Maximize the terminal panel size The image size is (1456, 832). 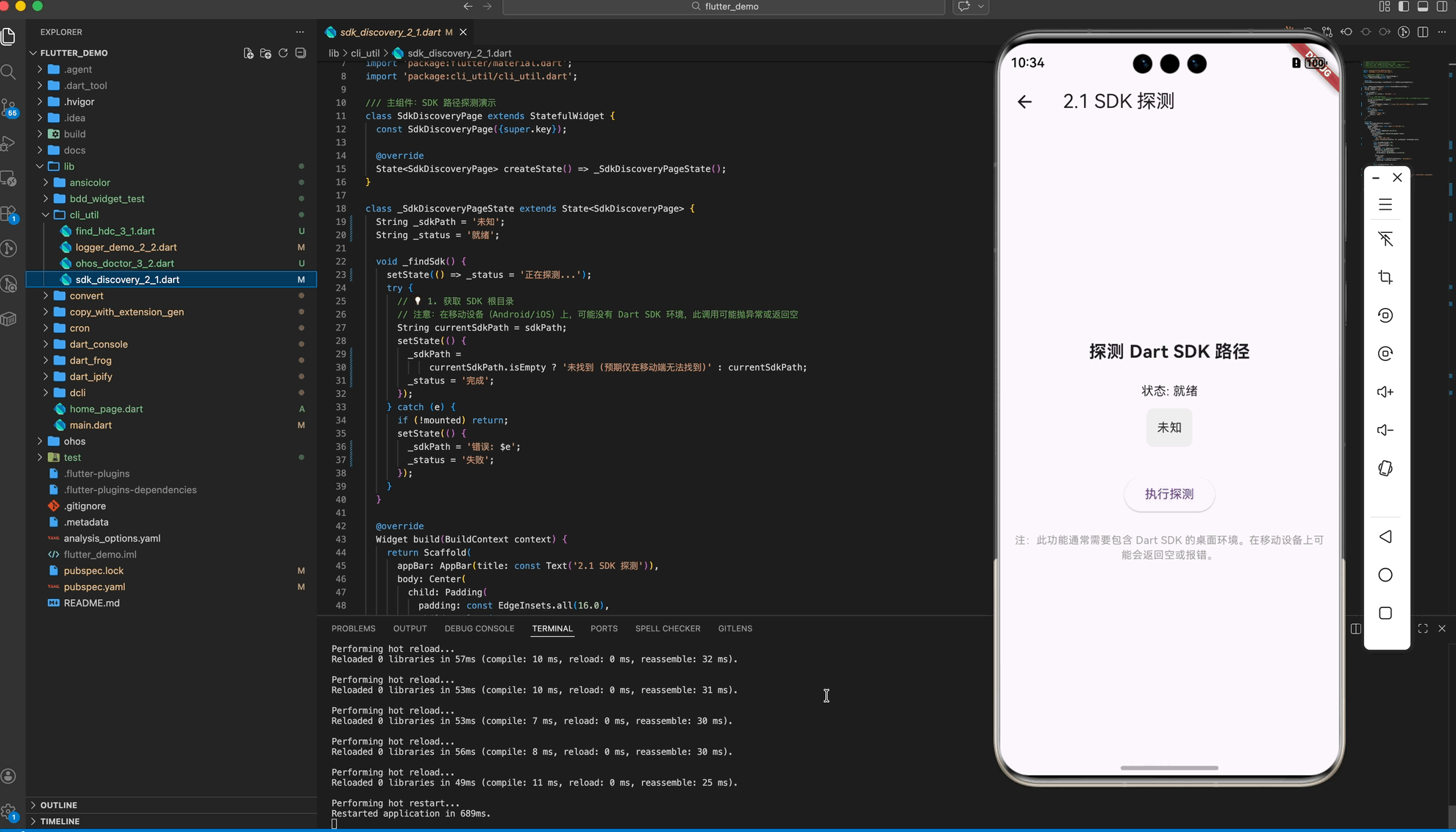[x=1423, y=628]
